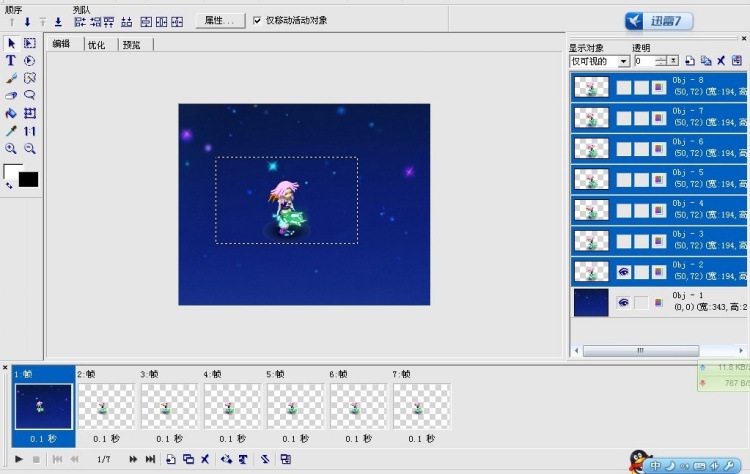Click the Zoom in magnifier
This screenshot has width=750, height=474.
pyautogui.click(x=11, y=148)
